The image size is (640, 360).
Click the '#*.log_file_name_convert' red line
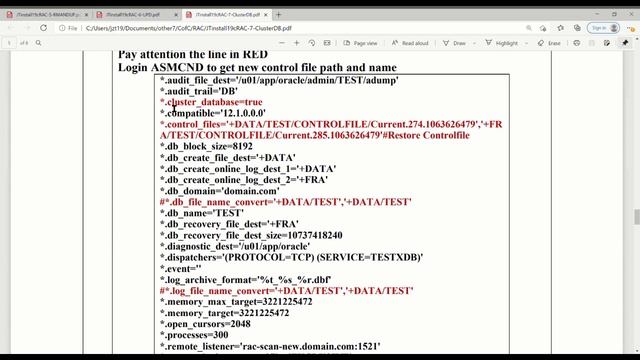pos(286,291)
